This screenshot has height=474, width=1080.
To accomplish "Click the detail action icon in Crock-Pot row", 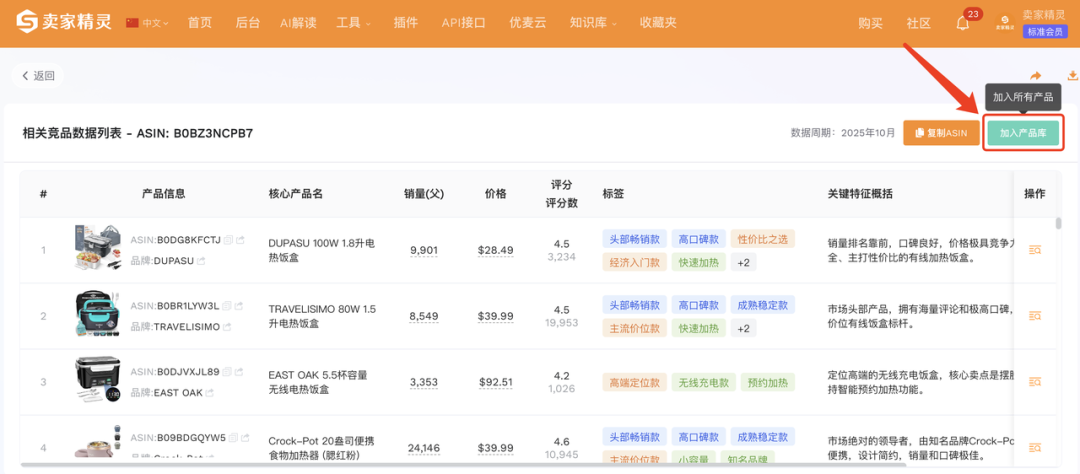I will tap(1035, 447).
